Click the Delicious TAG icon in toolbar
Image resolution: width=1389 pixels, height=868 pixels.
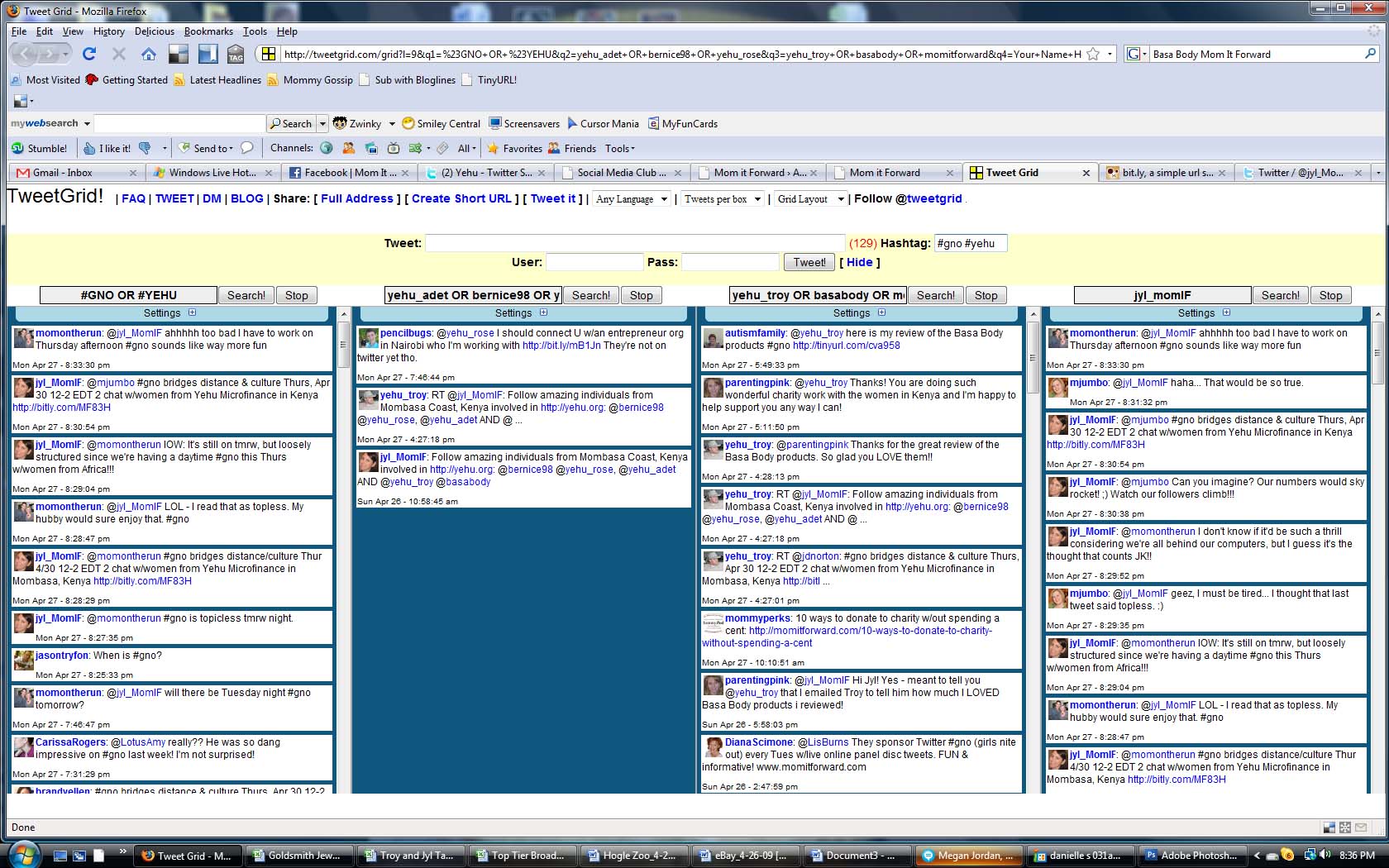(236, 55)
